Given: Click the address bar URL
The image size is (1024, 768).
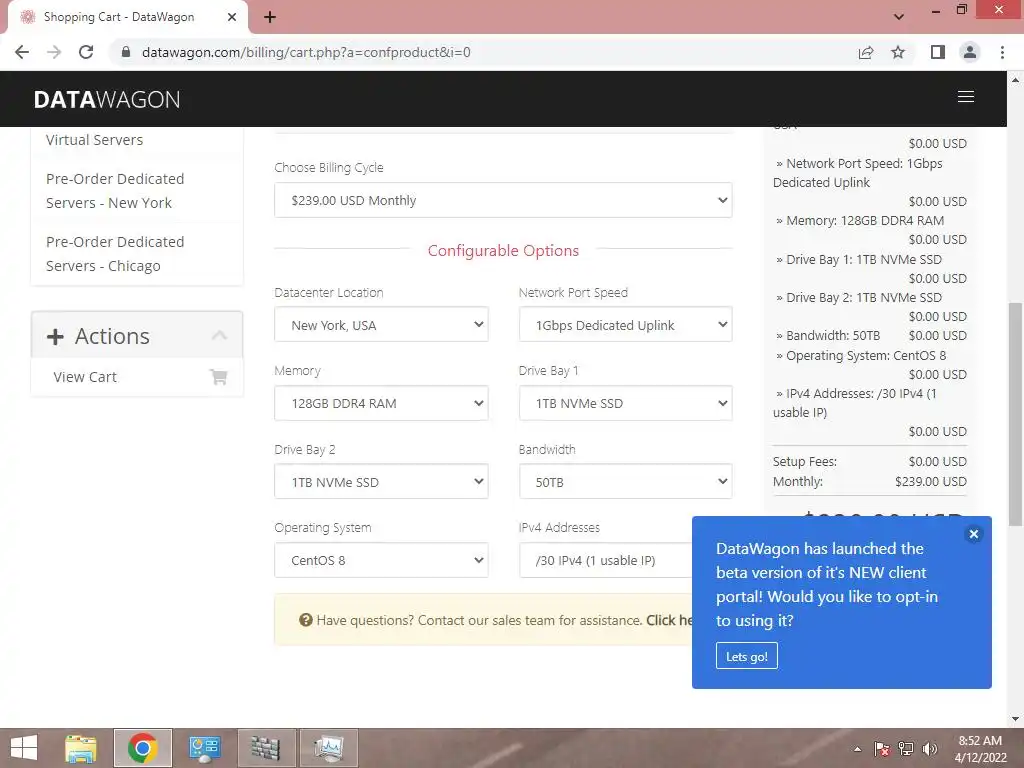Looking at the screenshot, I should tap(306, 52).
